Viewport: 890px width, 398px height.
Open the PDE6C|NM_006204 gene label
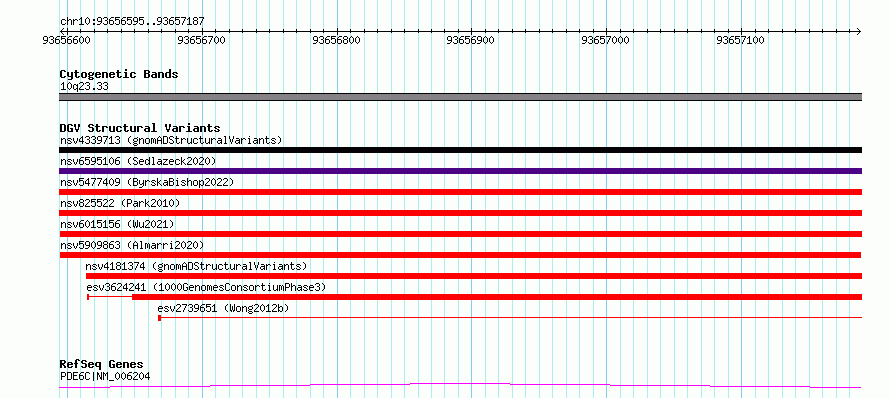coord(105,376)
